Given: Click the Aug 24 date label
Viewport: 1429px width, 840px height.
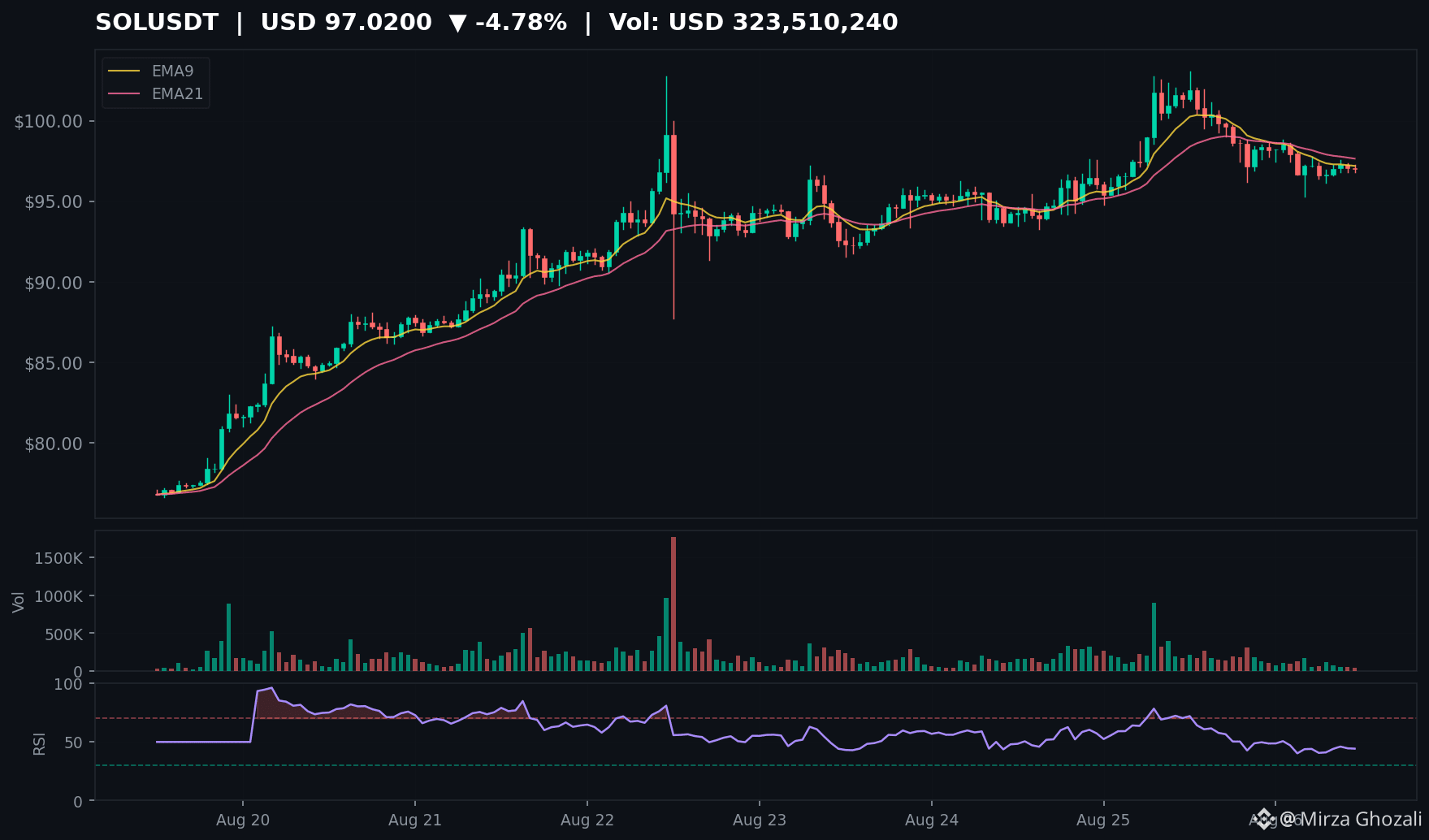Looking at the screenshot, I should click(x=932, y=820).
